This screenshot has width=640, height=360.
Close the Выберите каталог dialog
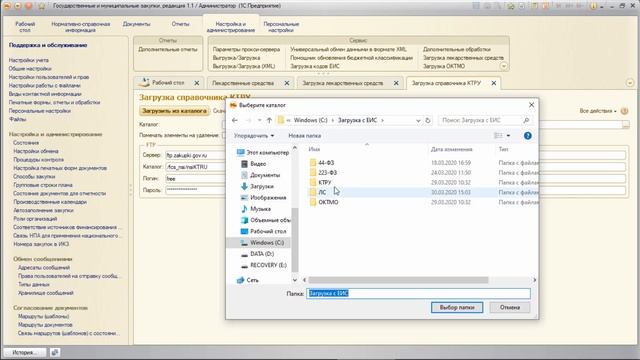(x=531, y=105)
